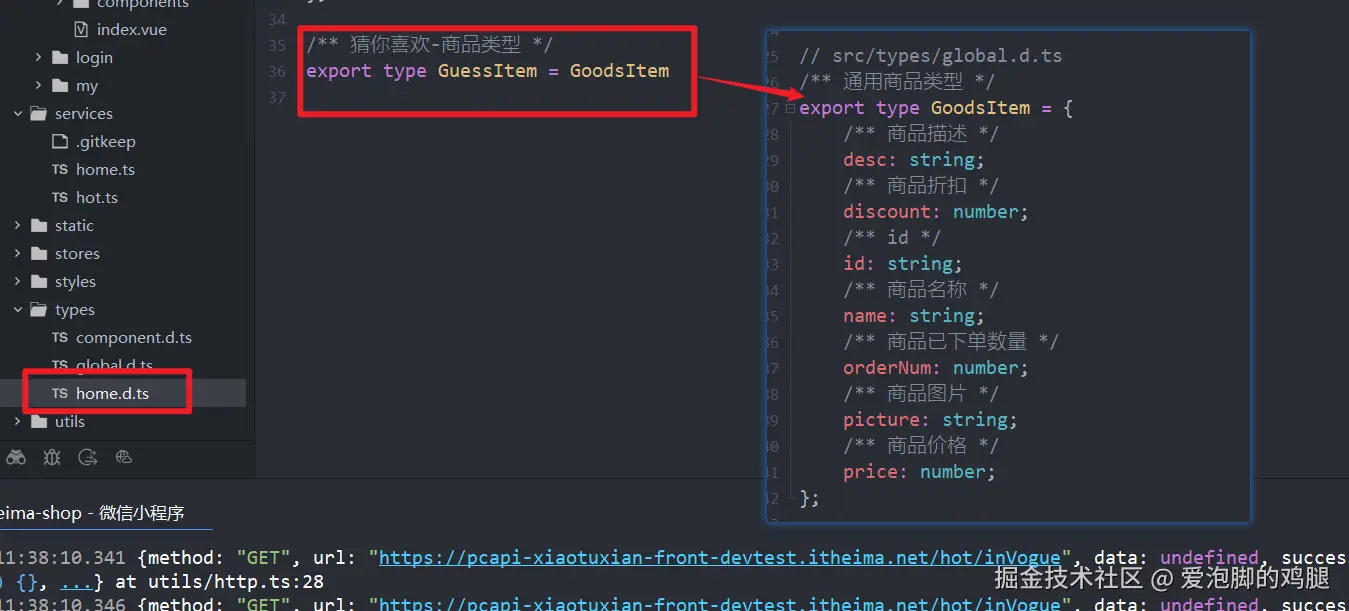
Task: Click the stores folder icon
Action: [x=39, y=254]
